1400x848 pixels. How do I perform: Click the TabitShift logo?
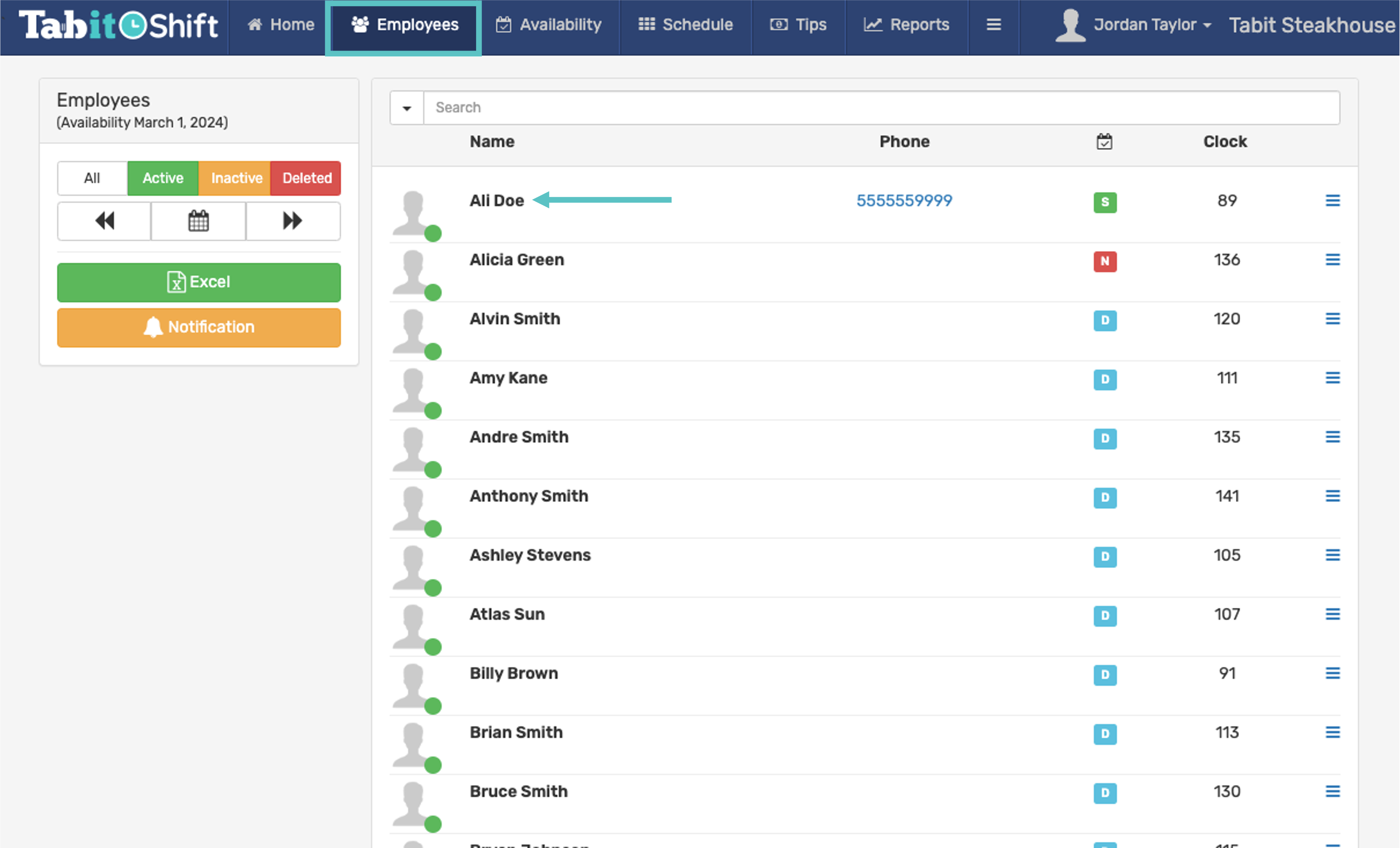(119, 25)
